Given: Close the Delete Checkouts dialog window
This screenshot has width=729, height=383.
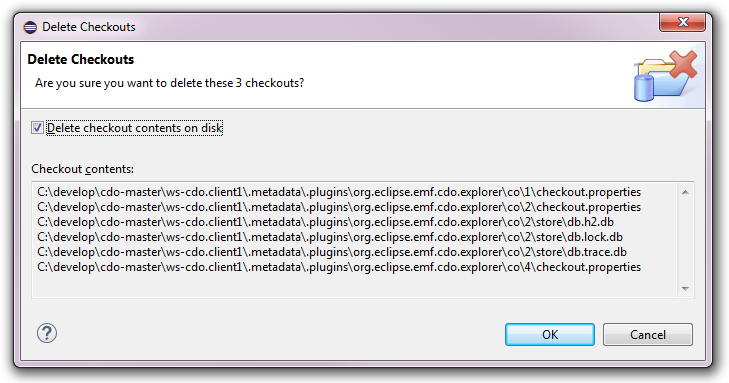Looking at the screenshot, I should point(683,22).
